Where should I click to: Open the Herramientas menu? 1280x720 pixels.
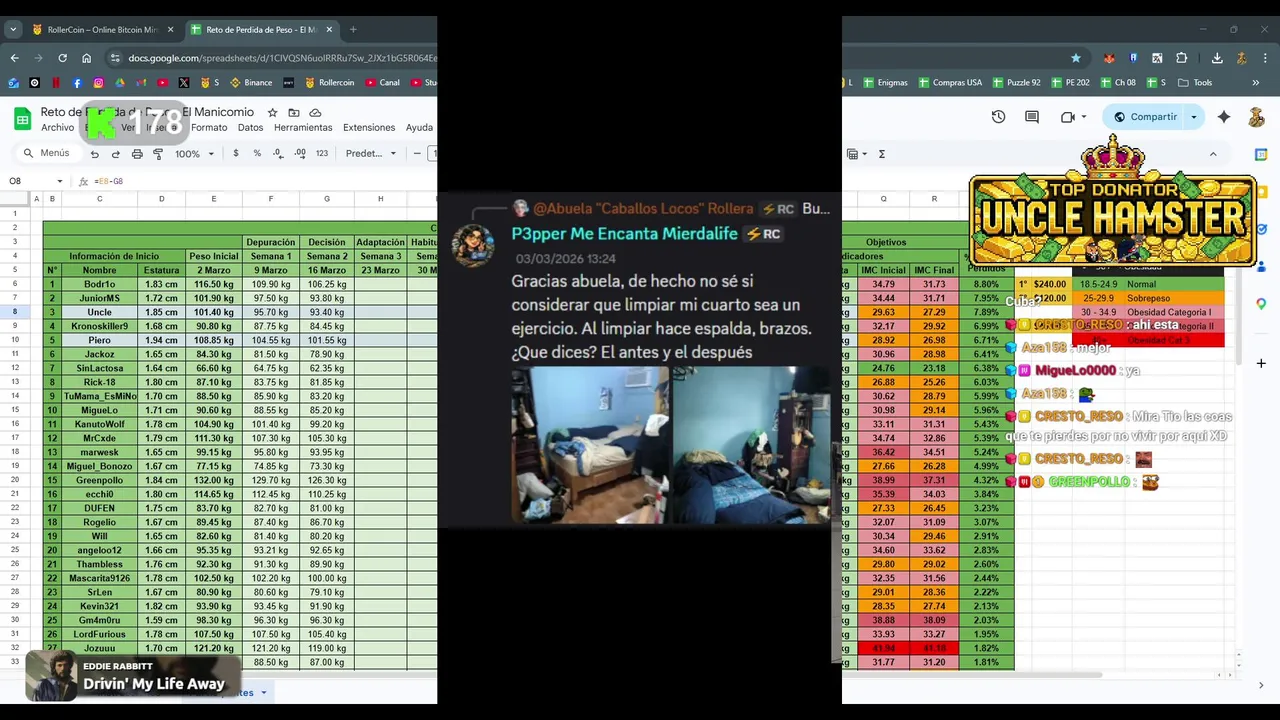pos(303,128)
